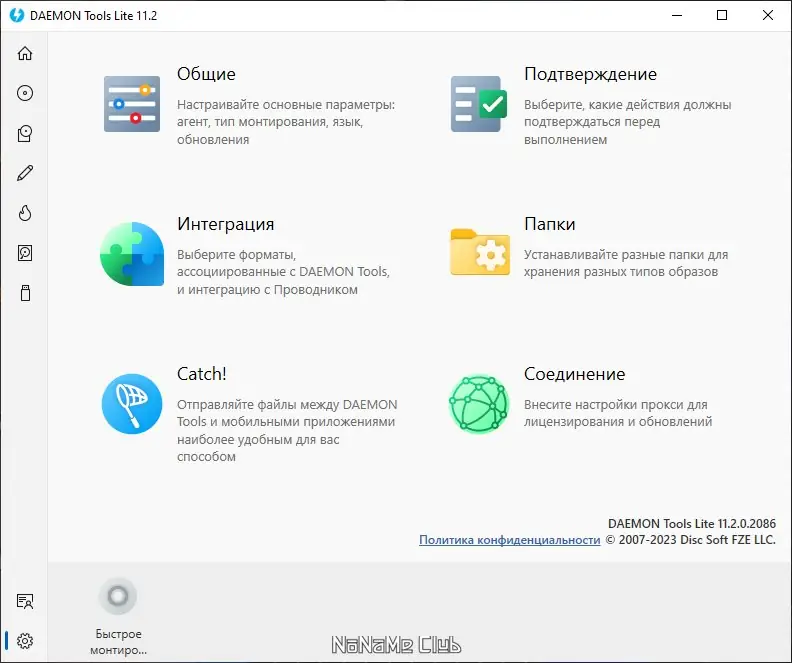Click the Быстрое монтиро... label
This screenshot has width=792, height=663.
tap(119, 642)
